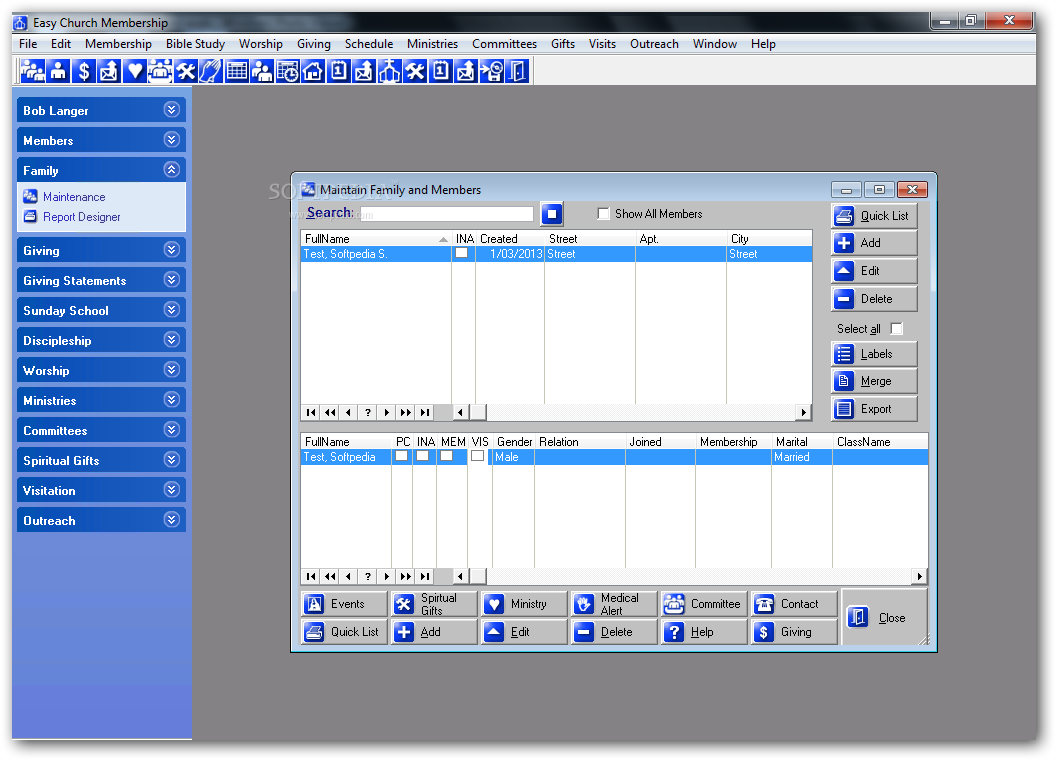Click the Labels button
The height and width of the screenshot is (760, 1056).
[874, 354]
